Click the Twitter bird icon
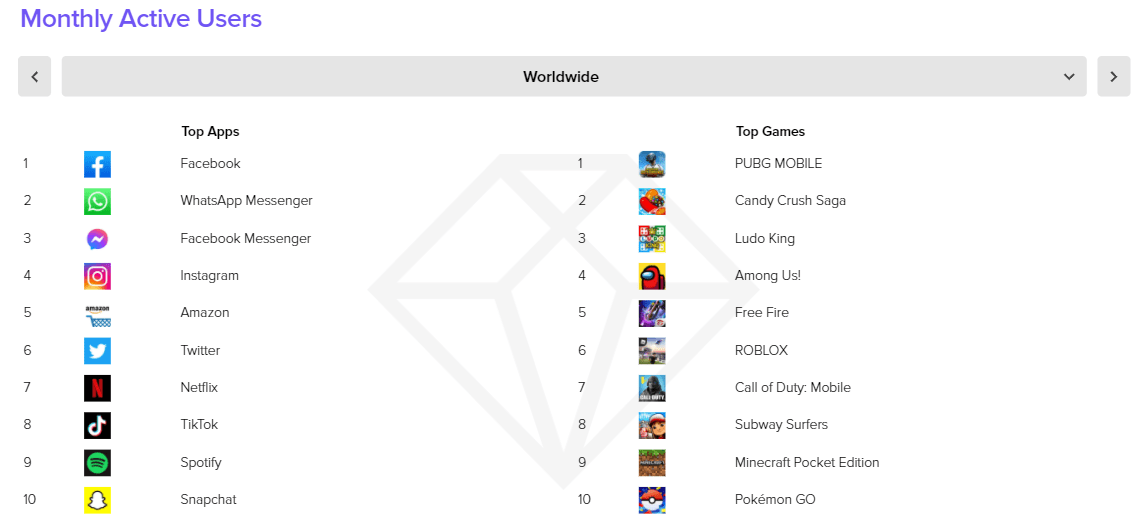 (97, 350)
